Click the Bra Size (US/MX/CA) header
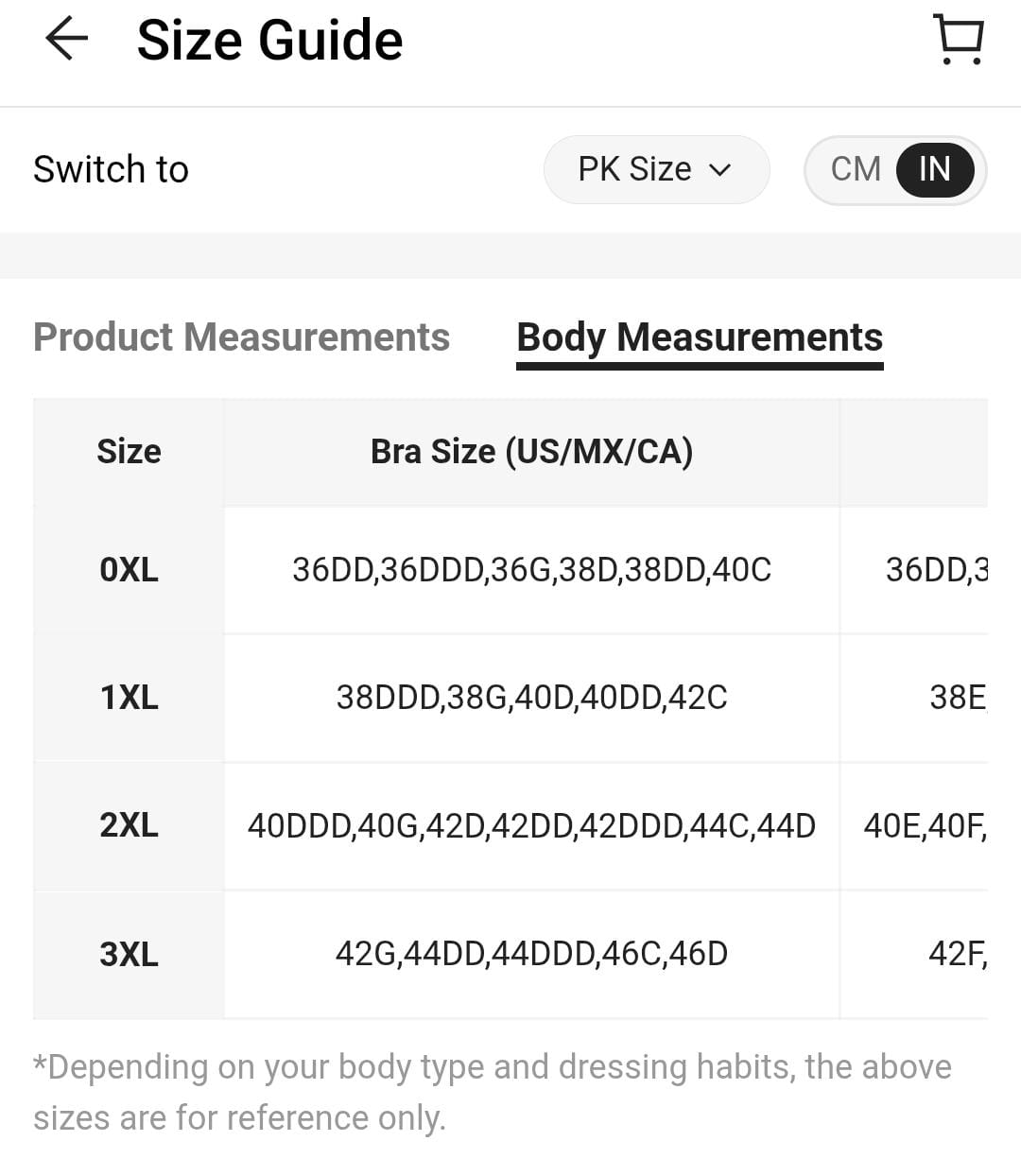The height and width of the screenshot is (1176, 1021). pos(531,452)
